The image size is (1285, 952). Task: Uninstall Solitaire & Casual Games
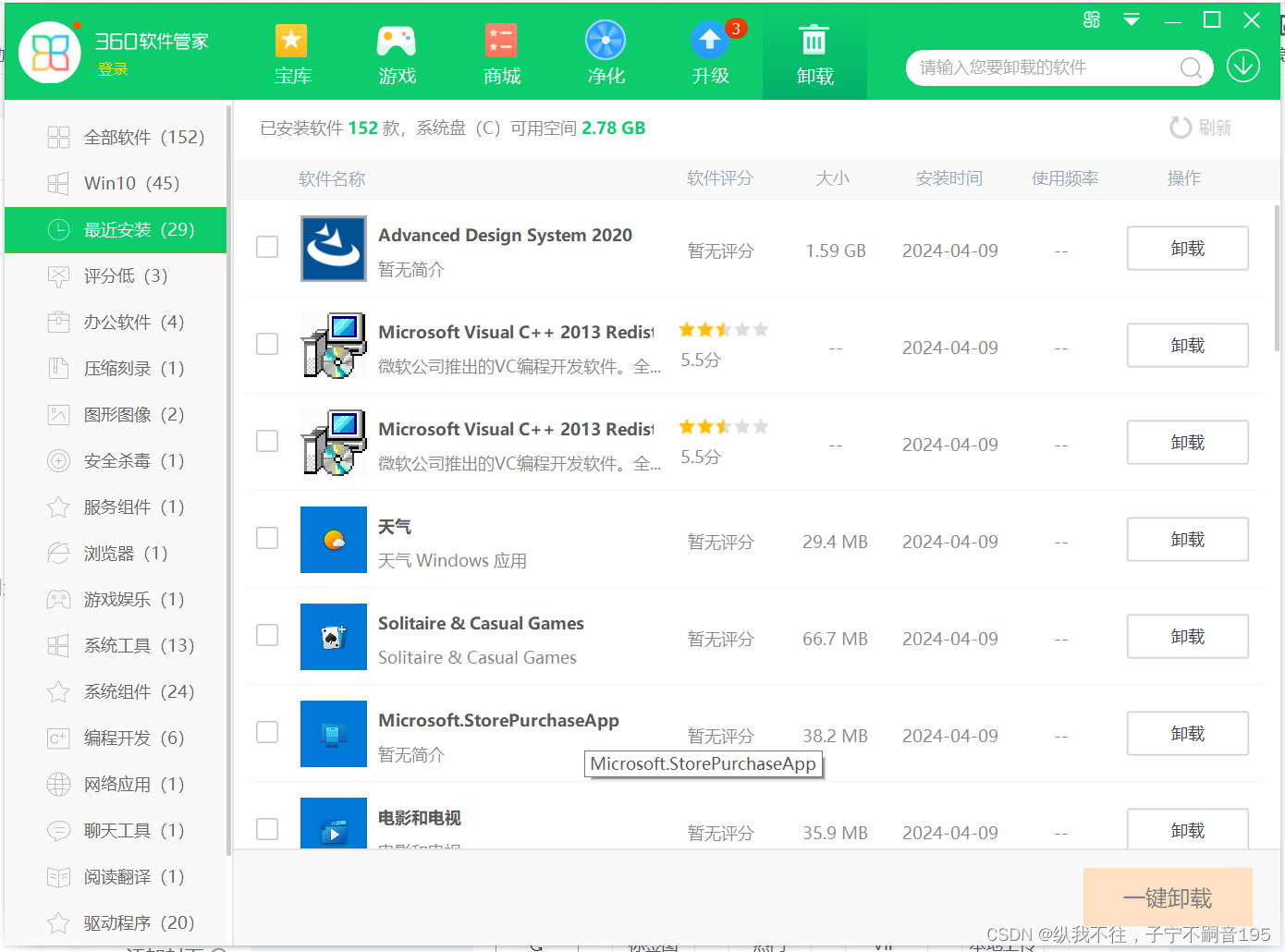point(1187,637)
